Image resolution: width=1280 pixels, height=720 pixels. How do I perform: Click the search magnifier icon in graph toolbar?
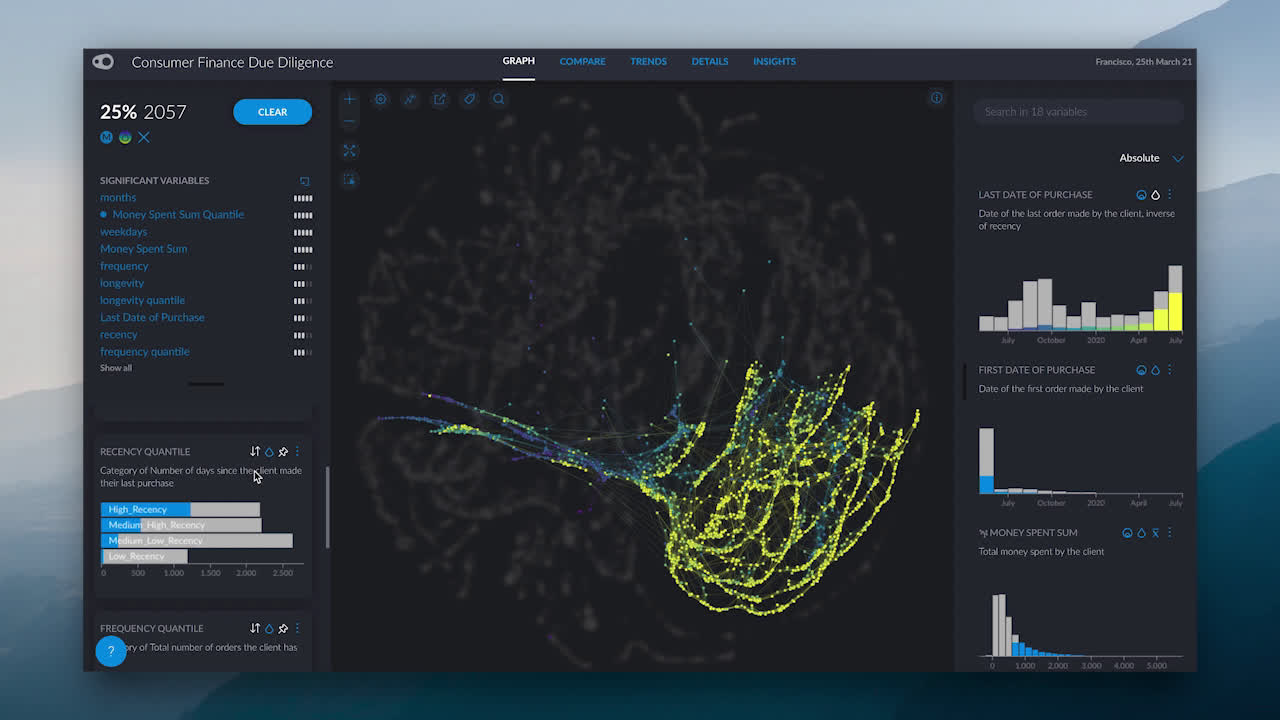click(x=498, y=99)
